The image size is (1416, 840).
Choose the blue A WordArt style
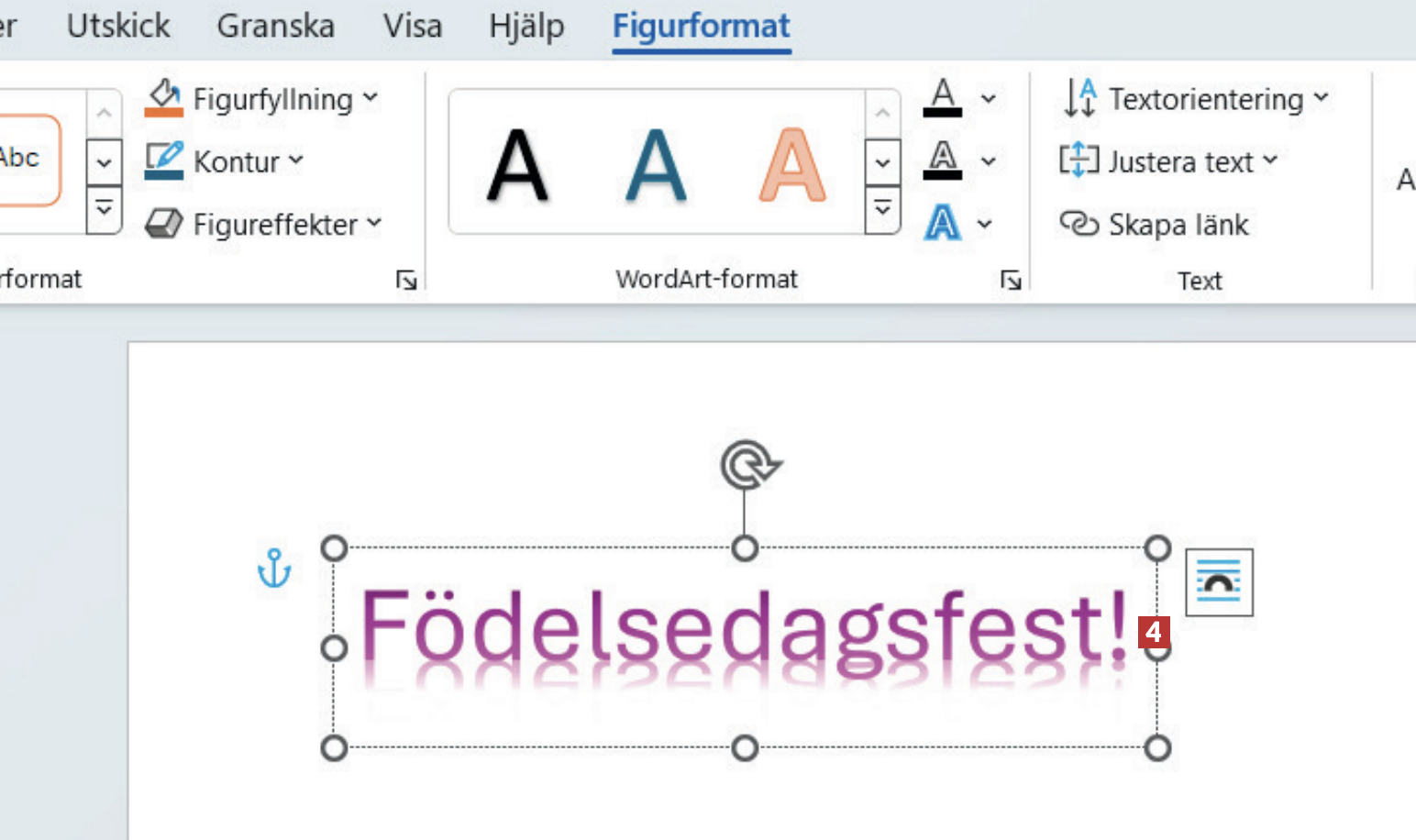click(656, 165)
